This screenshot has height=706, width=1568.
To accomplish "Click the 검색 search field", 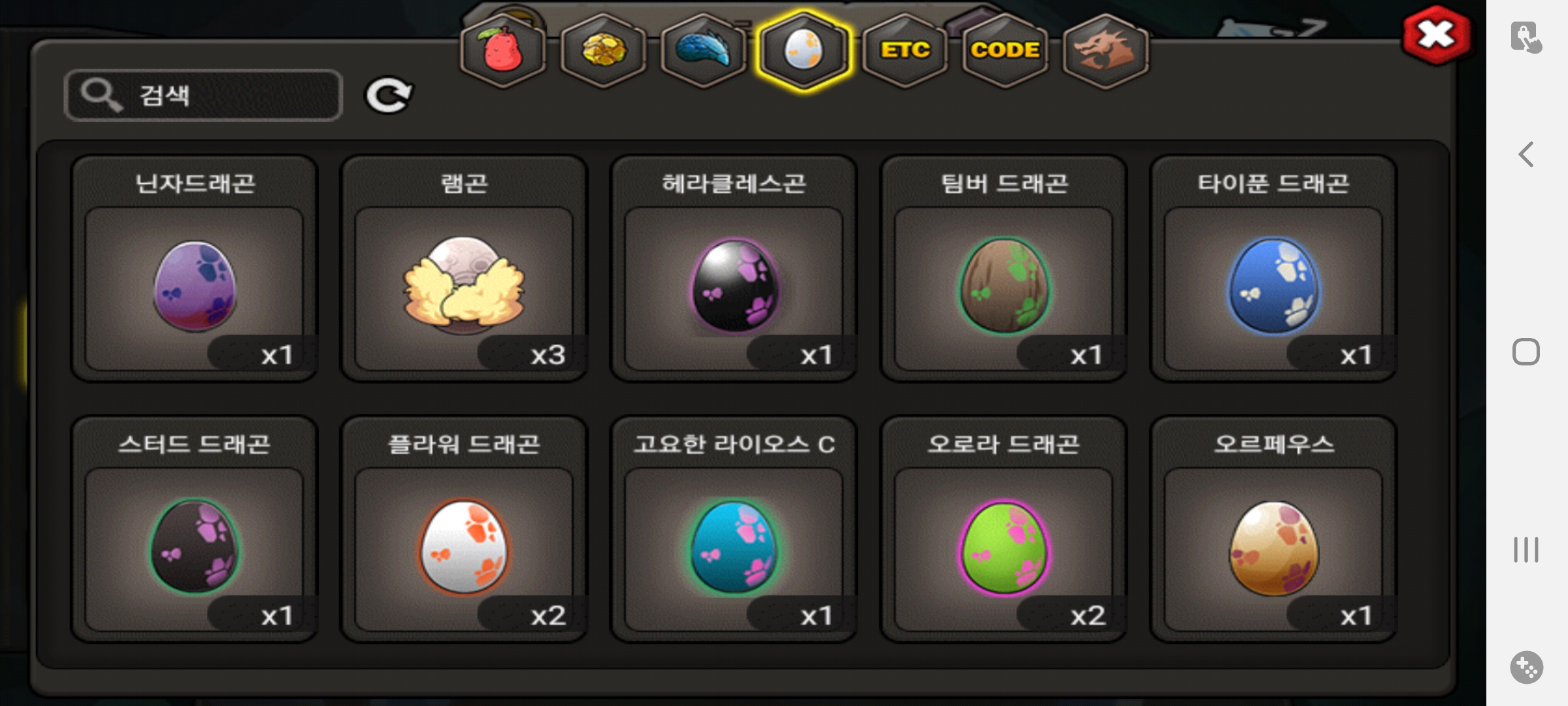I will [x=203, y=95].
